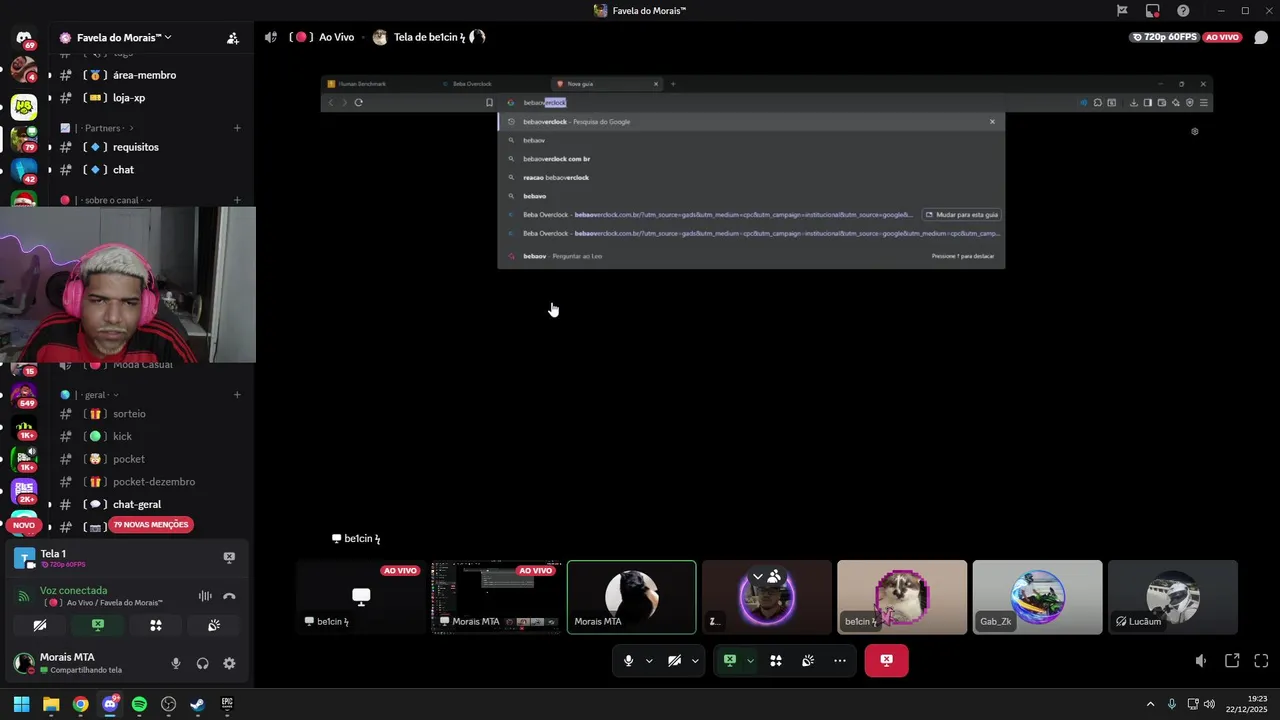Image resolution: width=1280 pixels, height=720 pixels.
Task: Open noise suppression waveform icon
Action: point(205,596)
